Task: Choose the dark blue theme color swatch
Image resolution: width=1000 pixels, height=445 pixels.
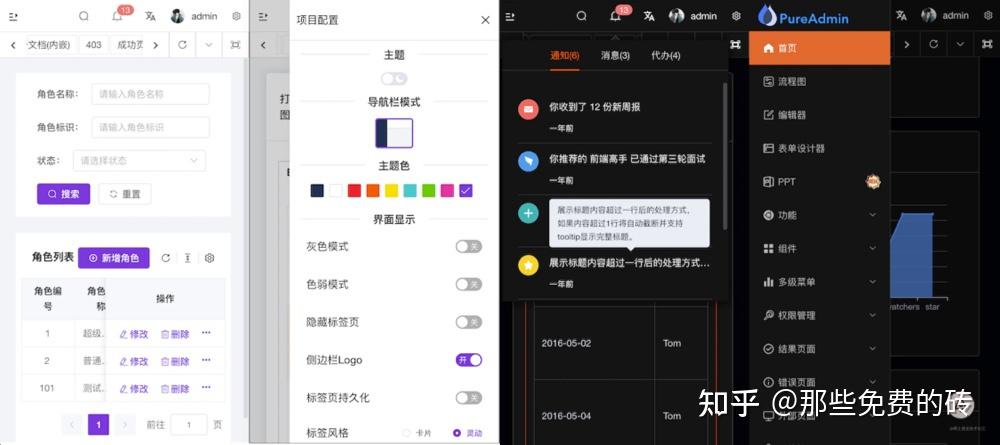Action: (317, 191)
